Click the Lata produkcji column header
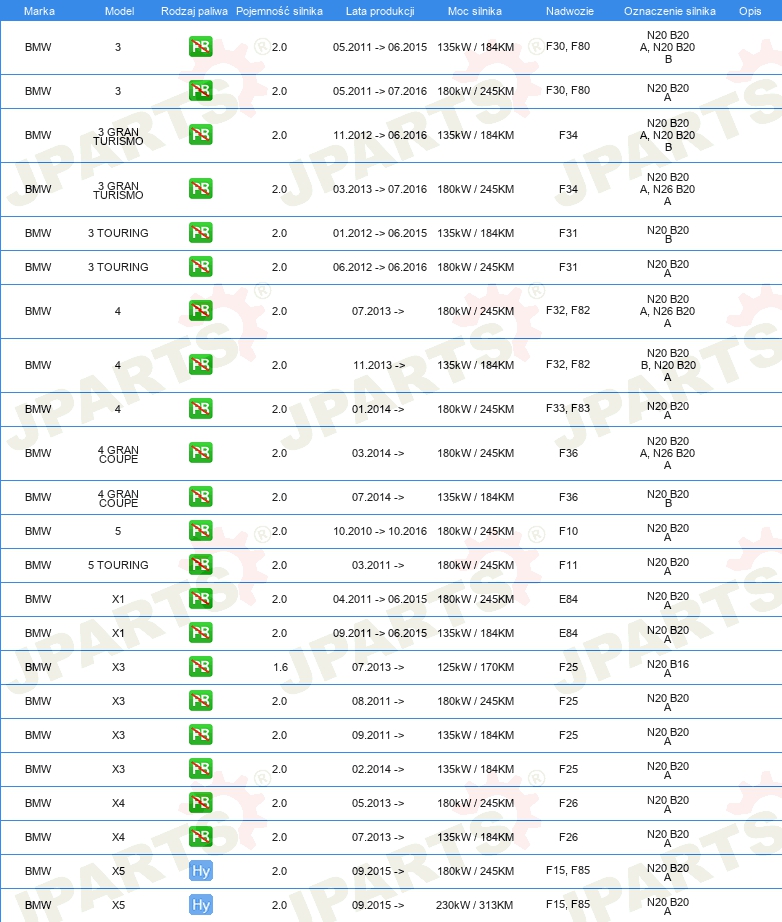This screenshot has height=922, width=782. click(x=380, y=11)
